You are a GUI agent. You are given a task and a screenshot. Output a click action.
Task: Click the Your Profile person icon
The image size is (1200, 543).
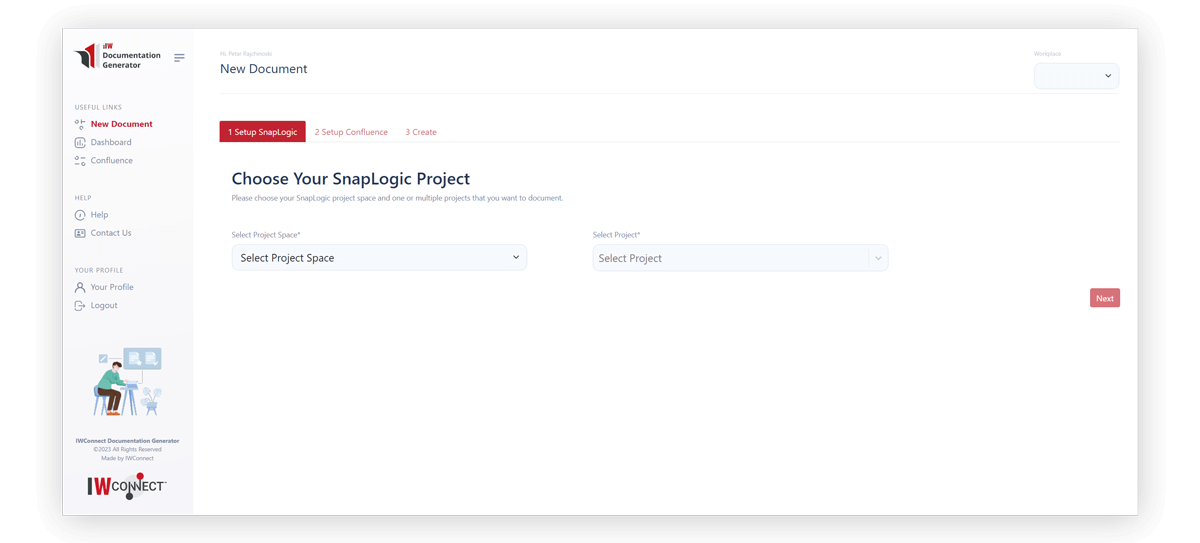[80, 287]
